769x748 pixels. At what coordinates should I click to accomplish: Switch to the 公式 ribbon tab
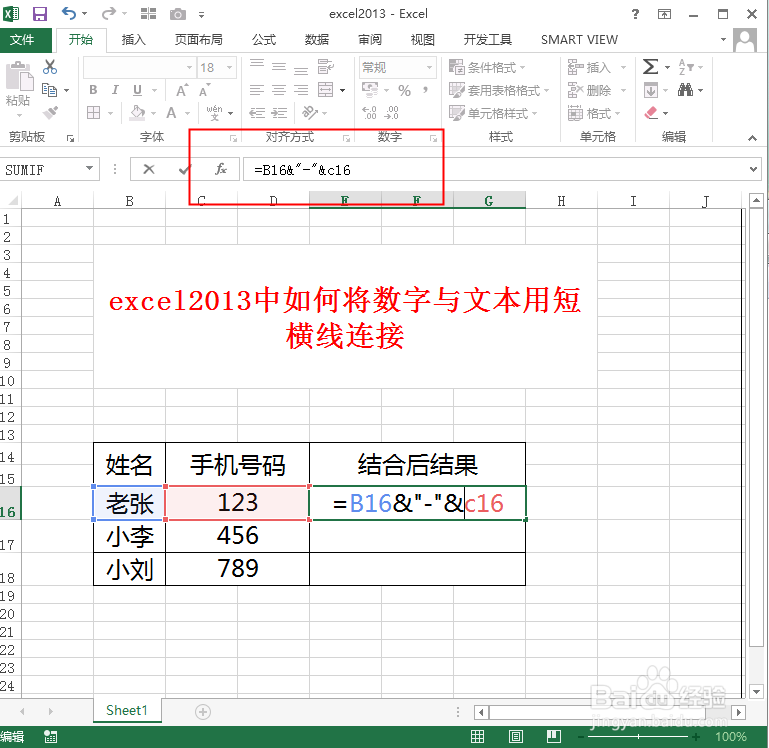tap(264, 39)
